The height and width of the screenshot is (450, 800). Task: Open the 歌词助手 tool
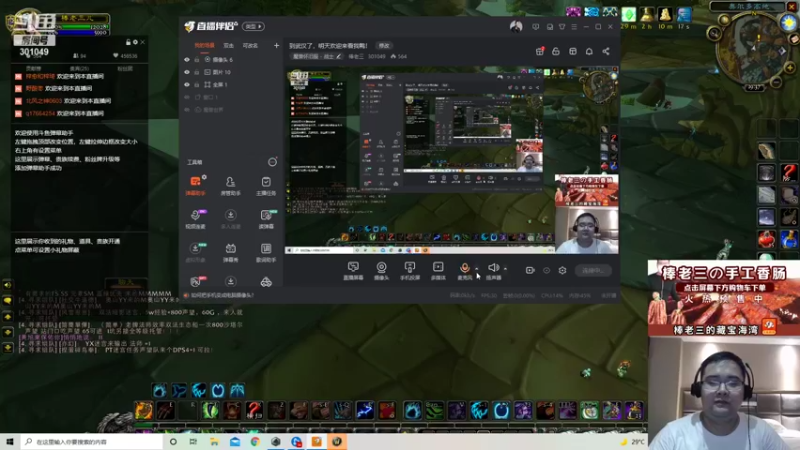tap(266, 252)
